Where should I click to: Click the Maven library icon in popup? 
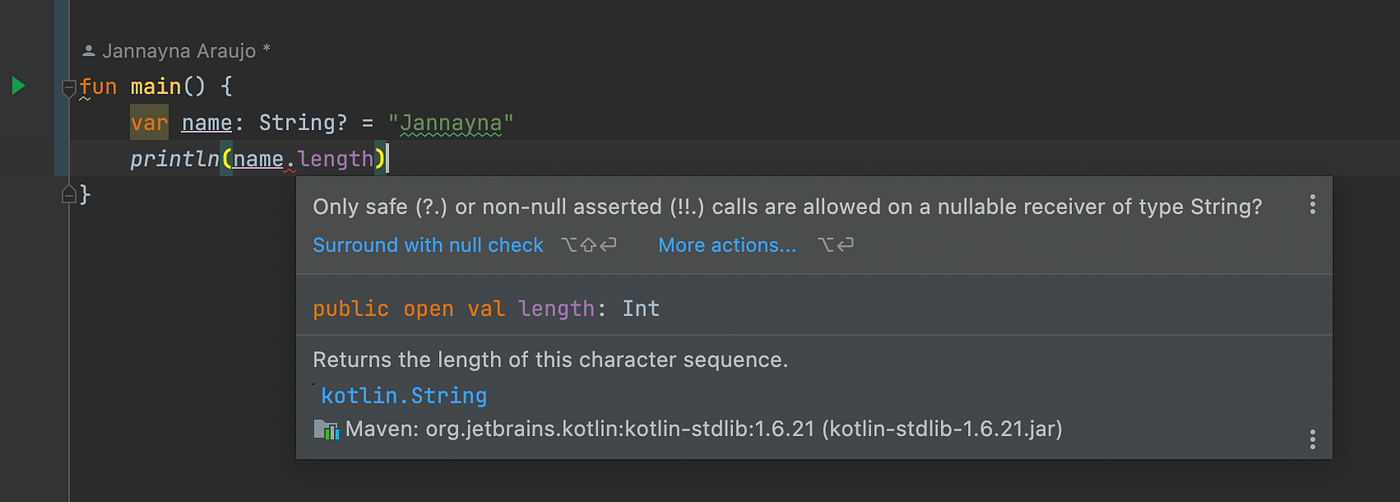click(x=326, y=430)
